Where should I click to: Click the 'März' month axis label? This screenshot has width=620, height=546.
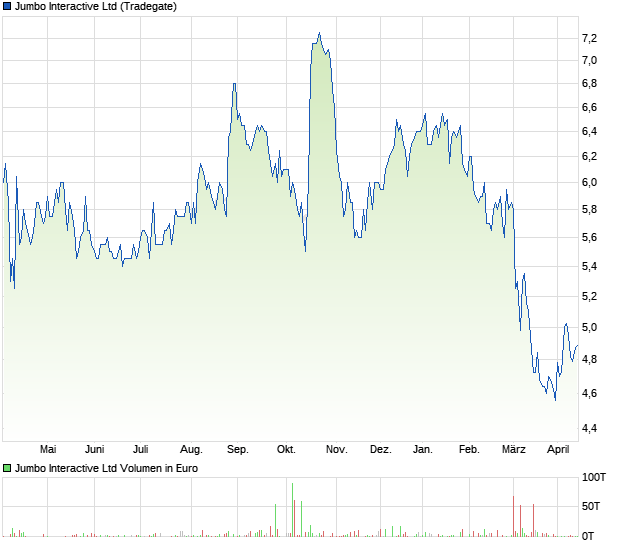click(x=514, y=450)
